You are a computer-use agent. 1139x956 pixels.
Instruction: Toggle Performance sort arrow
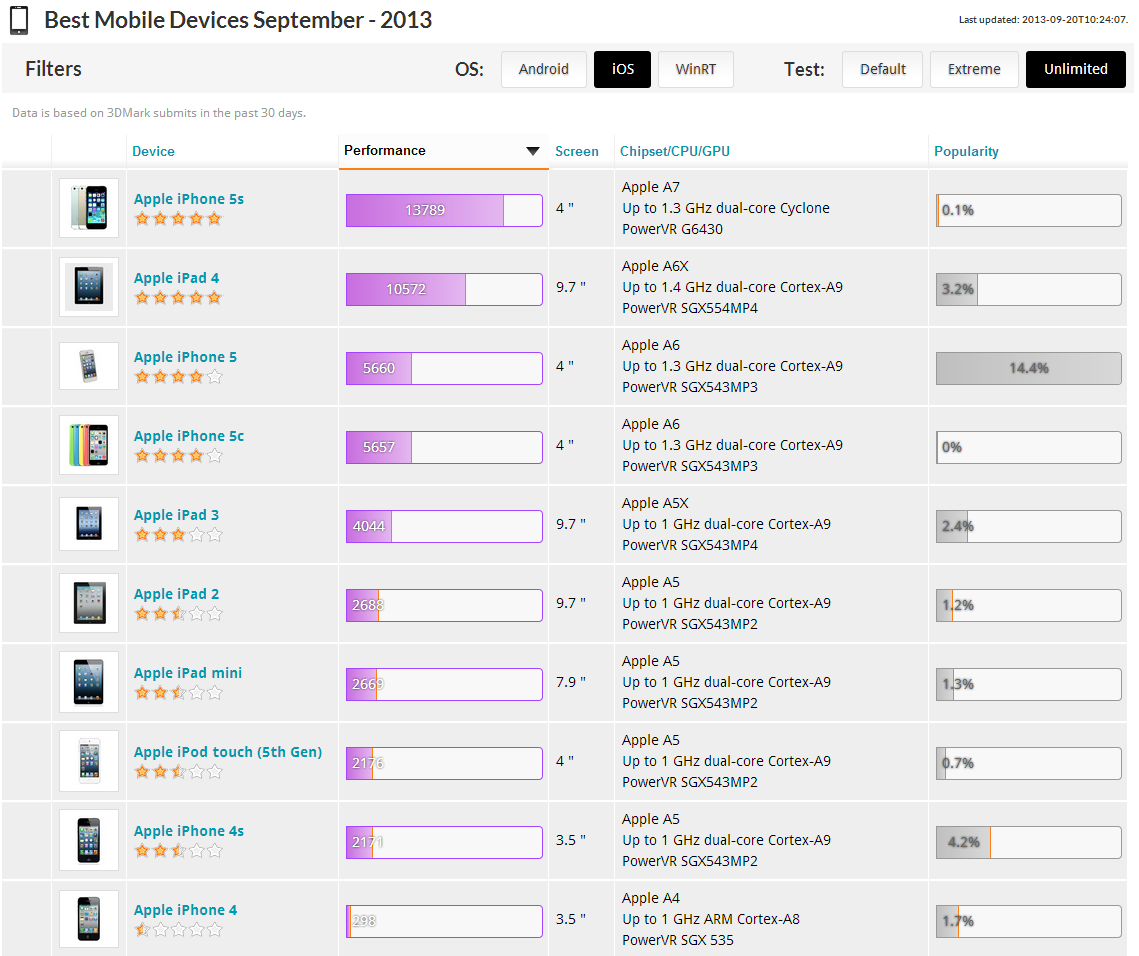coord(532,151)
